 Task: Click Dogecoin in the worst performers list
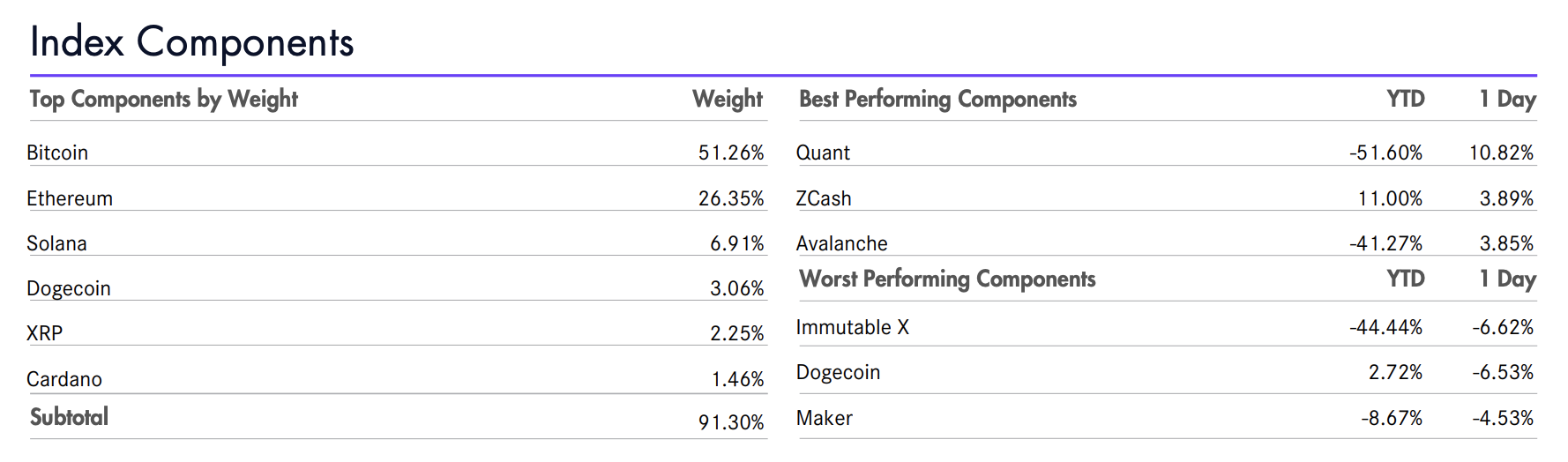point(838,372)
